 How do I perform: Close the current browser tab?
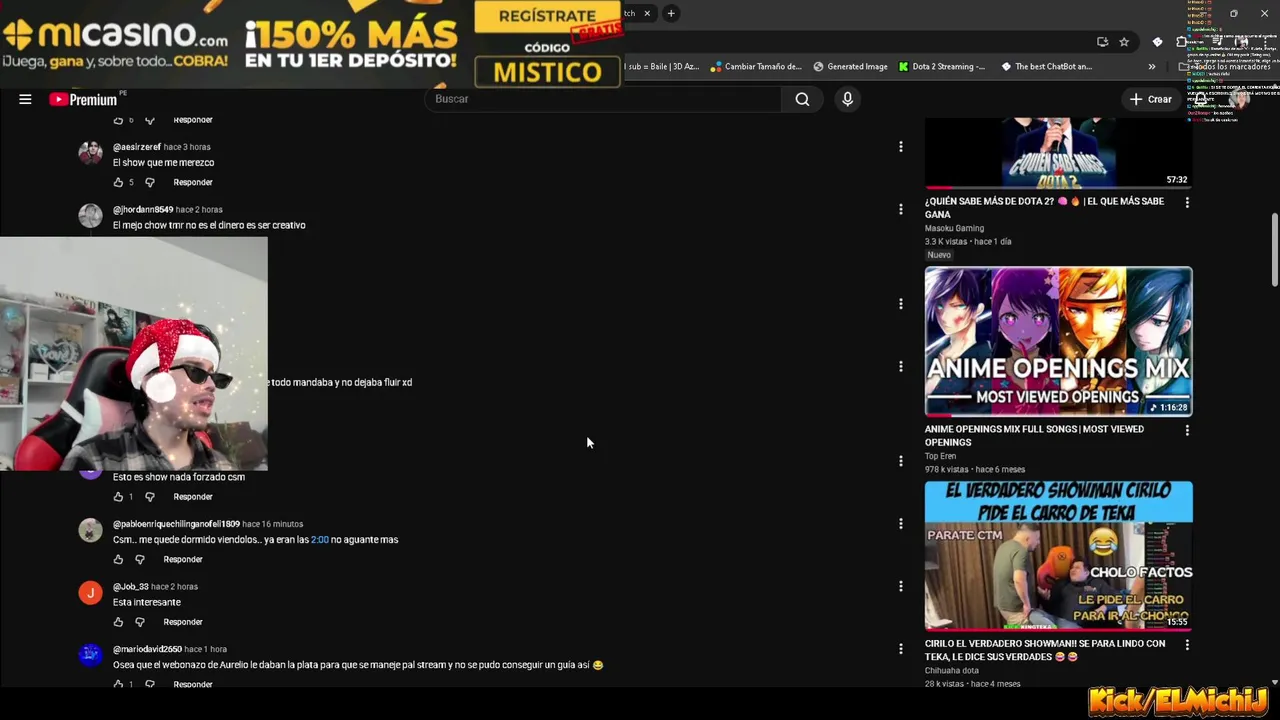coord(647,13)
